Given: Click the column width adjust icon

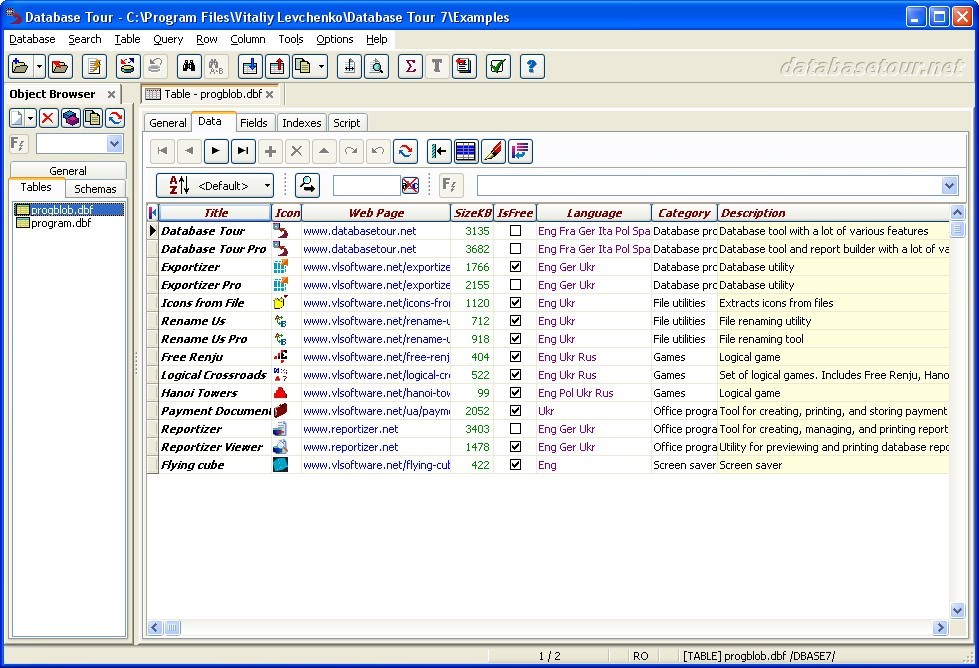Looking at the screenshot, I should [350, 66].
